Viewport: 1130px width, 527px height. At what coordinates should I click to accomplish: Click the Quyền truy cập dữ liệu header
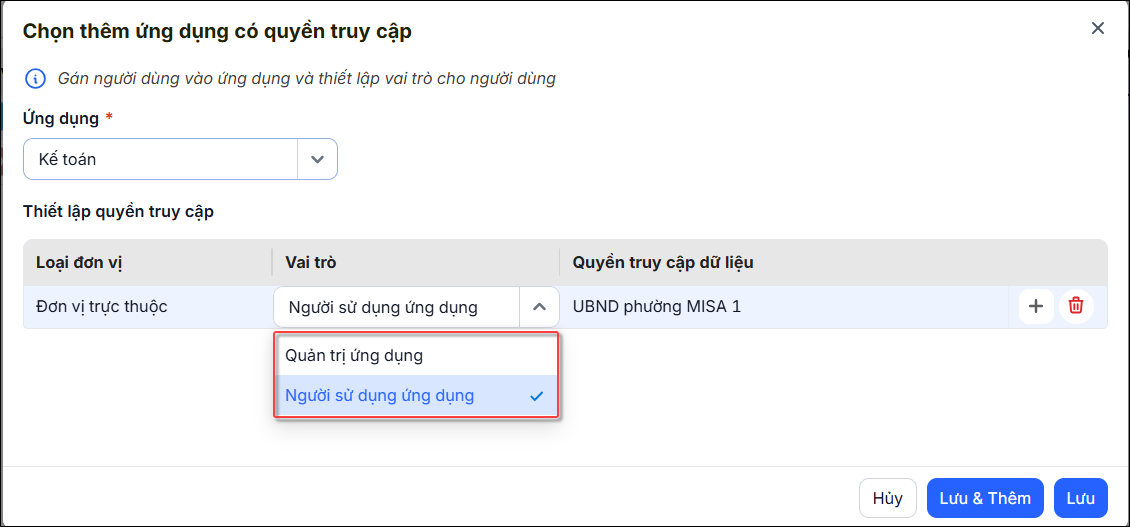point(663,262)
